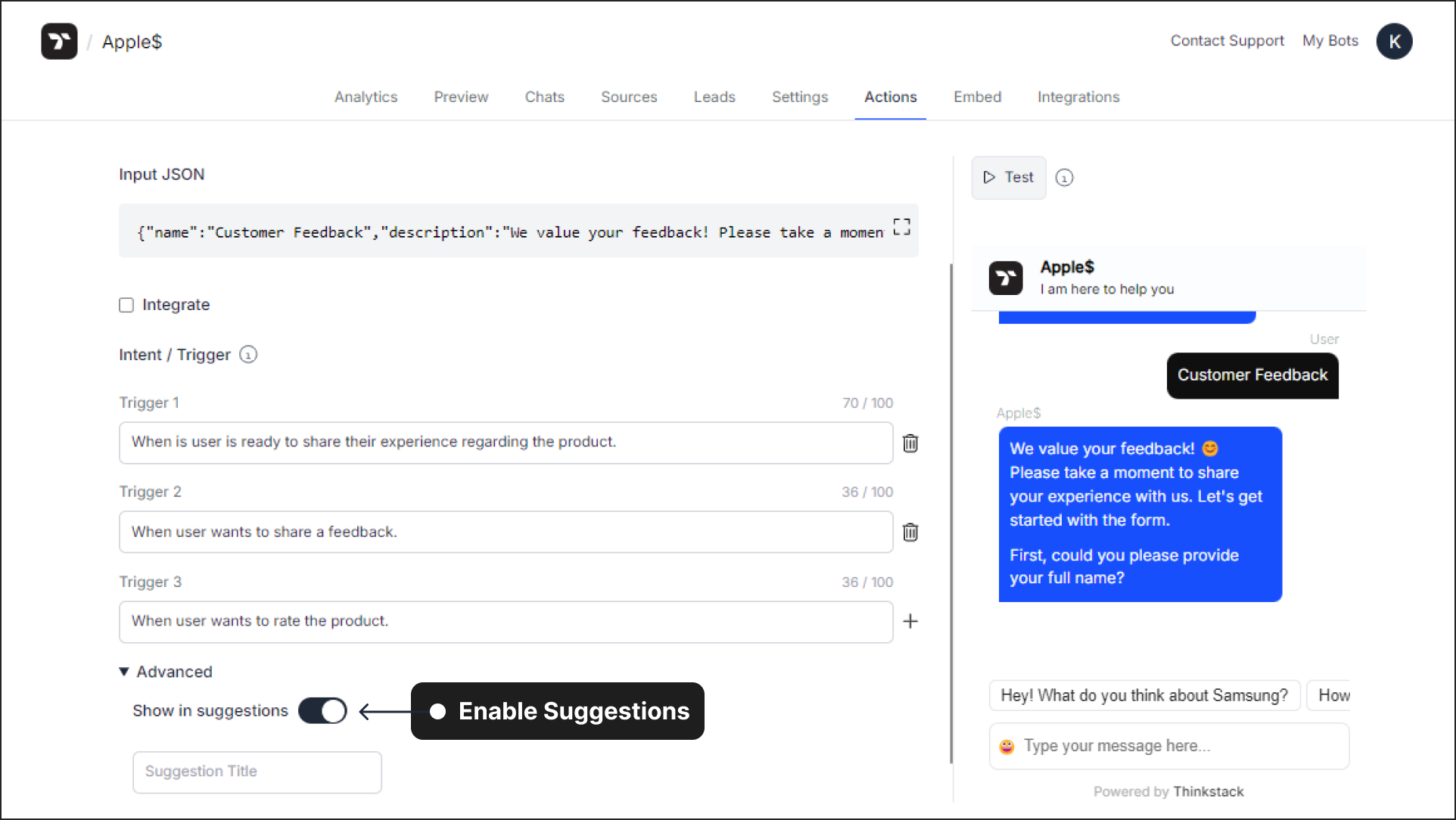Switch to the Sources tab
The width and height of the screenshot is (1456, 820).
(628, 97)
